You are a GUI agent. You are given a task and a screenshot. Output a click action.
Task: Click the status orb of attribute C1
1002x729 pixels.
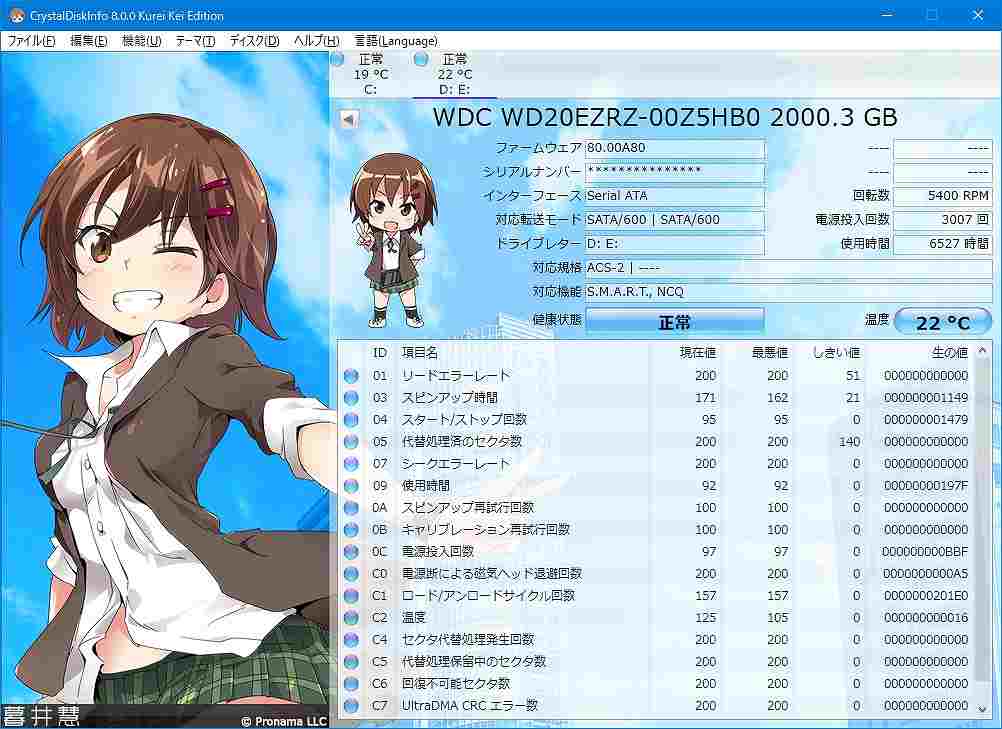351,595
